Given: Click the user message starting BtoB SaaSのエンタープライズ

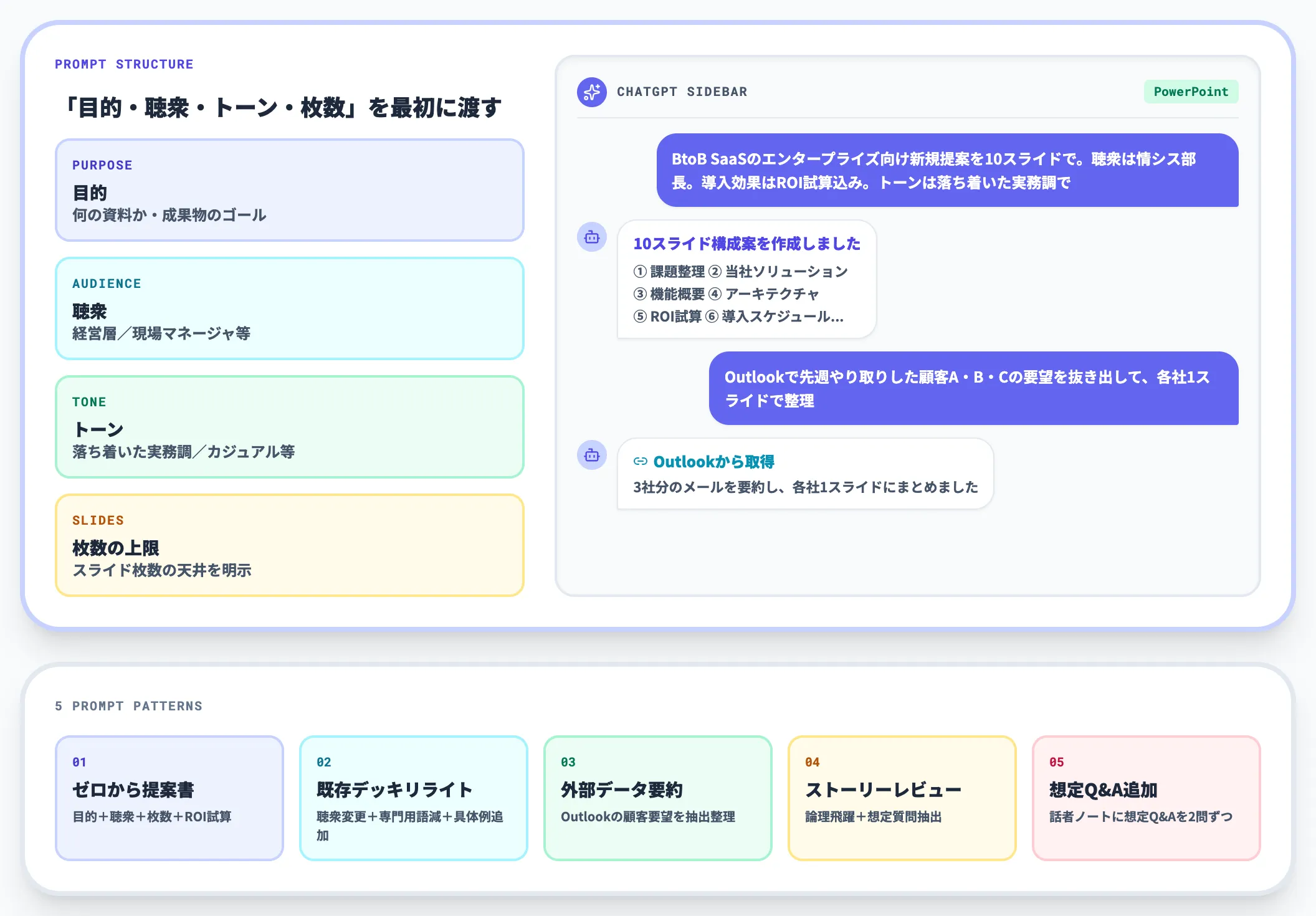Looking at the screenshot, I should coord(948,170).
